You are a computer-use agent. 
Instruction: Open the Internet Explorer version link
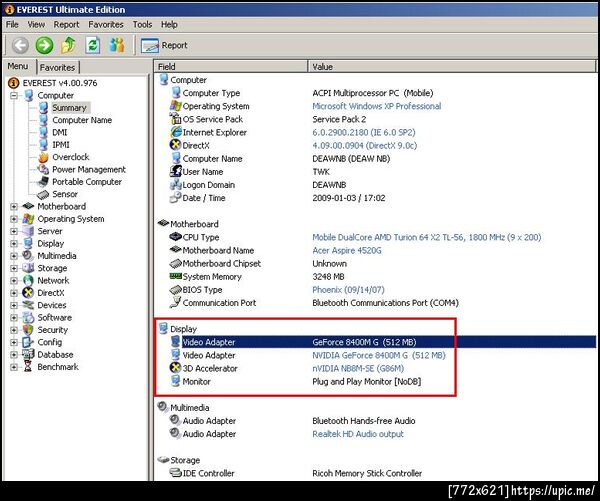[364, 132]
